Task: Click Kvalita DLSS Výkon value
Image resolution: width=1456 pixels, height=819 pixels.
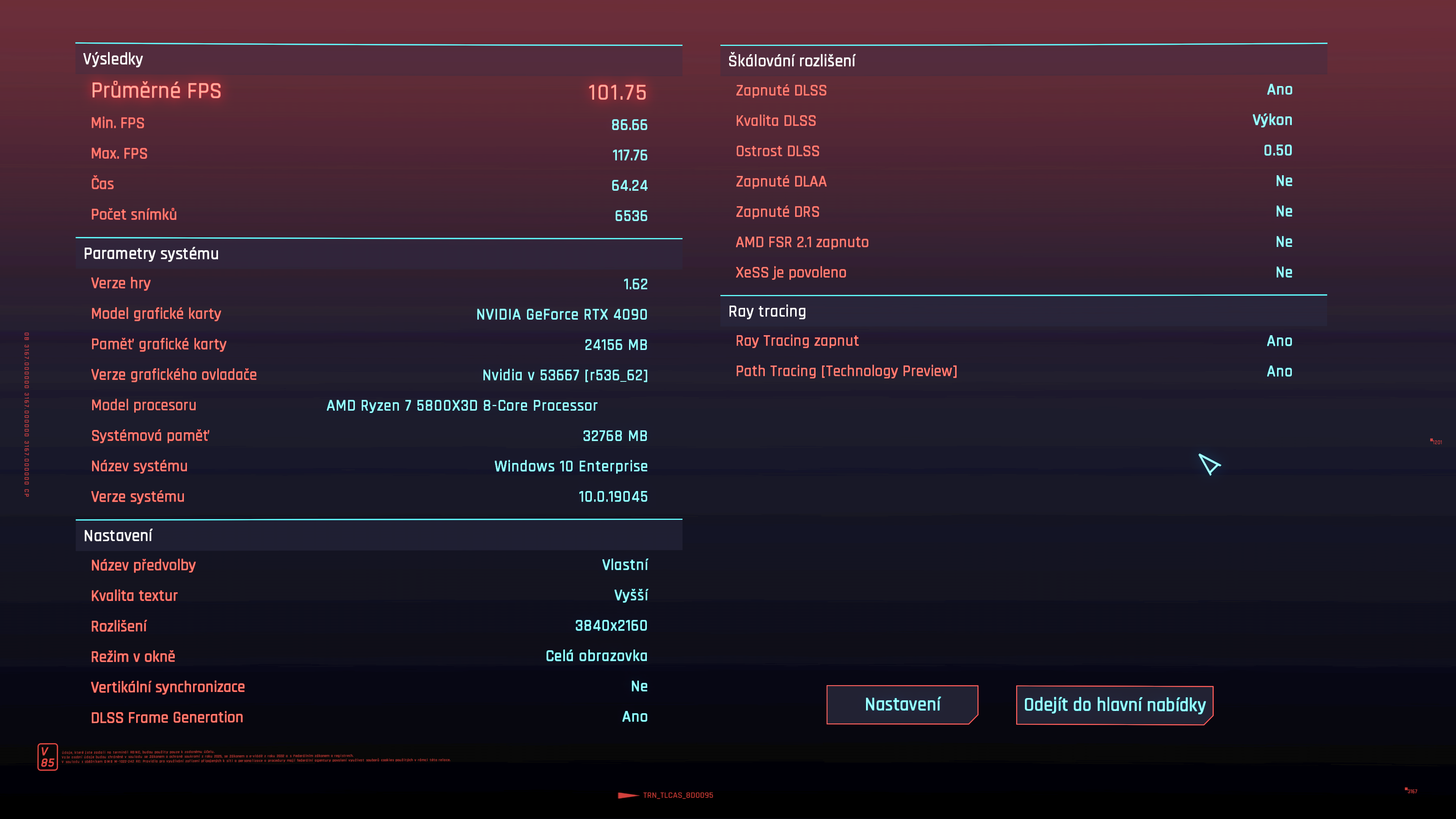Action: pyautogui.click(x=1272, y=121)
